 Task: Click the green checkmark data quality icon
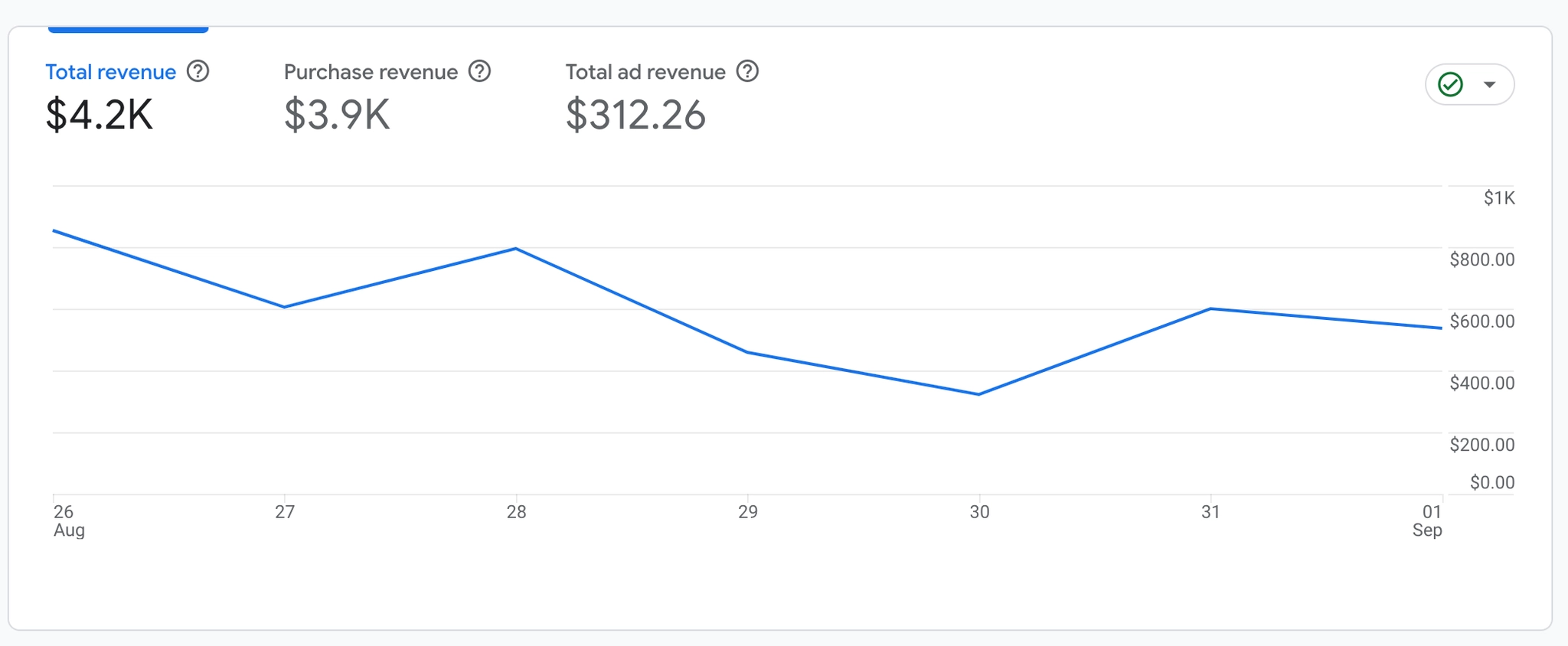pos(1450,84)
